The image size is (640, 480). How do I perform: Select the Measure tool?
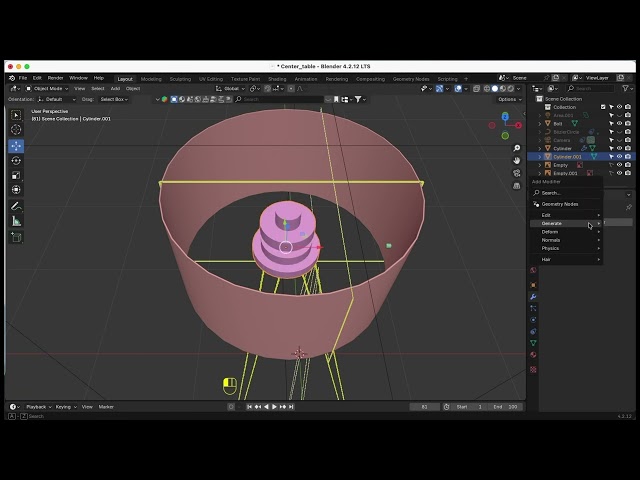(x=16, y=221)
